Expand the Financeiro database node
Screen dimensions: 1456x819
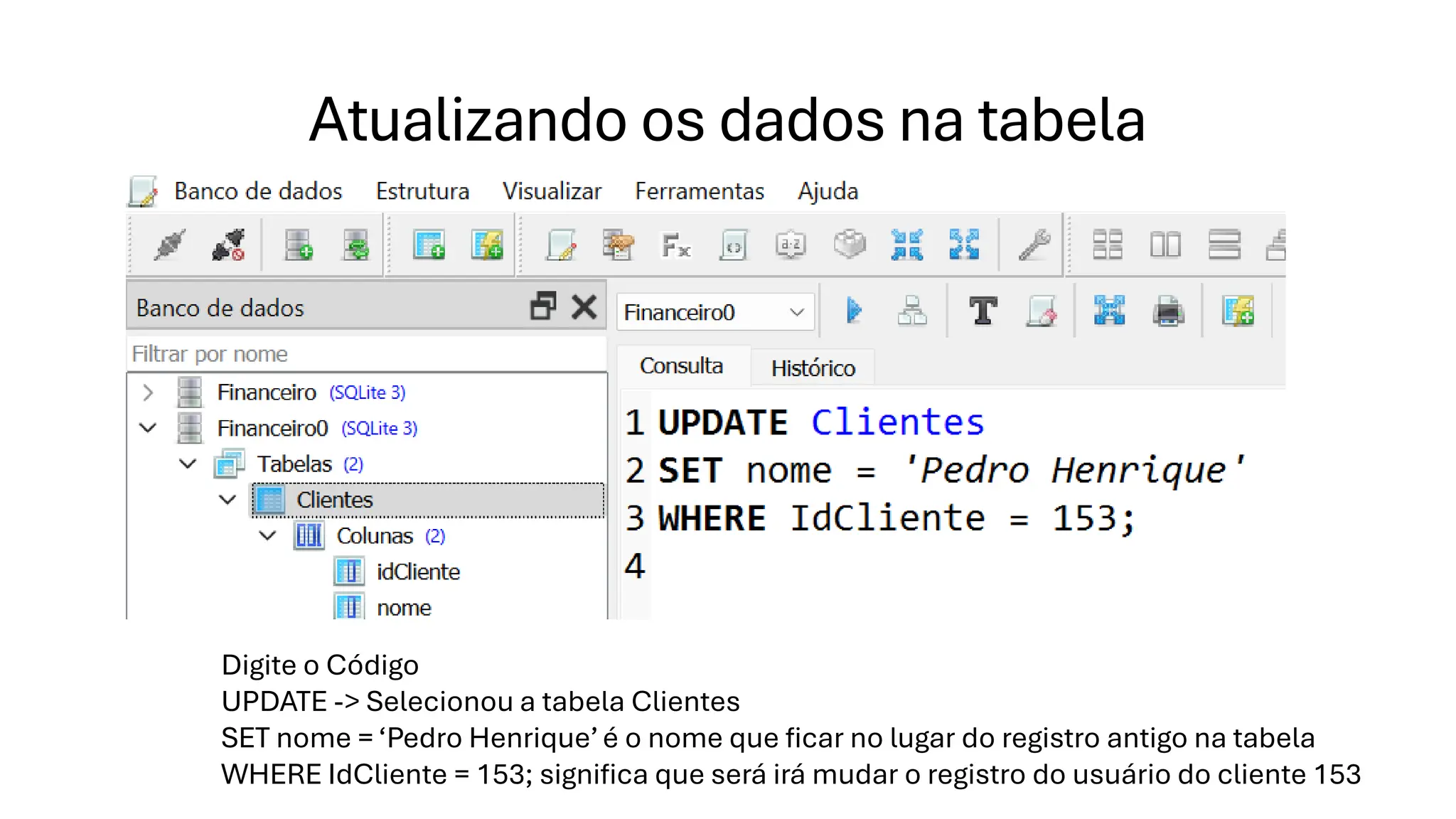[148, 392]
